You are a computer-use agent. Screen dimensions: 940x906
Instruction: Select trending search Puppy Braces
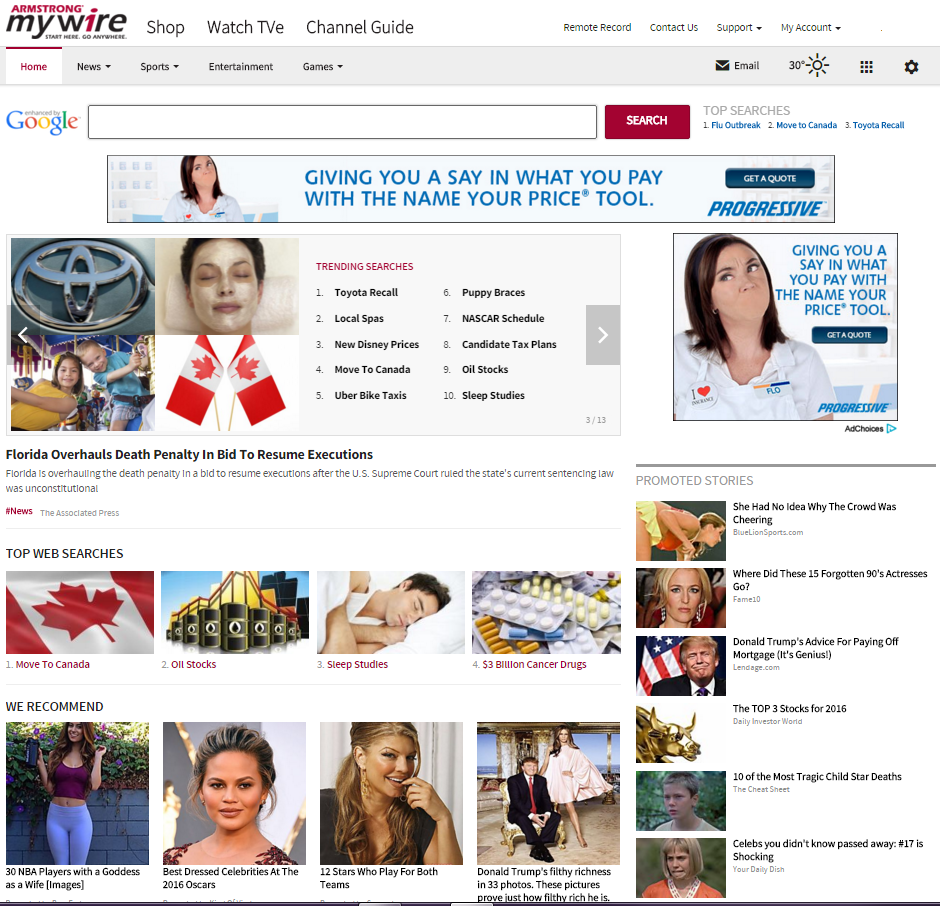click(493, 293)
